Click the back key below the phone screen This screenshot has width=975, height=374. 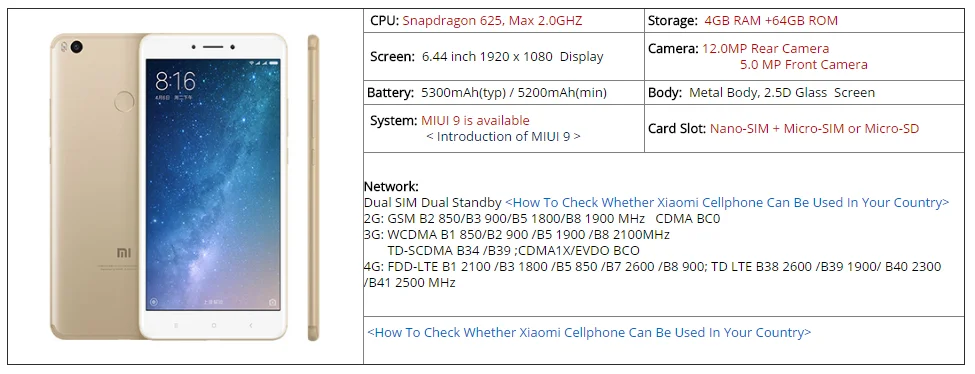click(251, 325)
